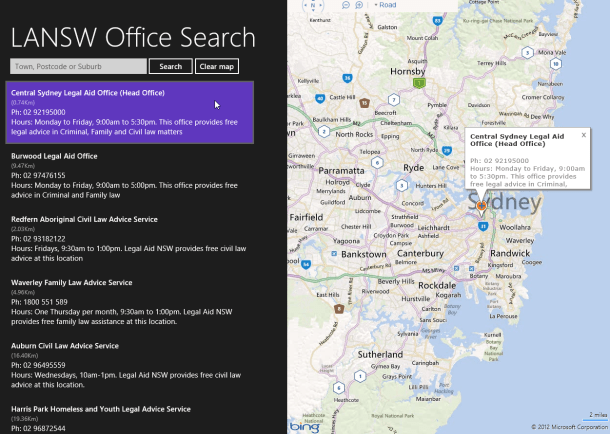Zoom in on the map
The width and height of the screenshot is (610, 434).
pos(359,5)
